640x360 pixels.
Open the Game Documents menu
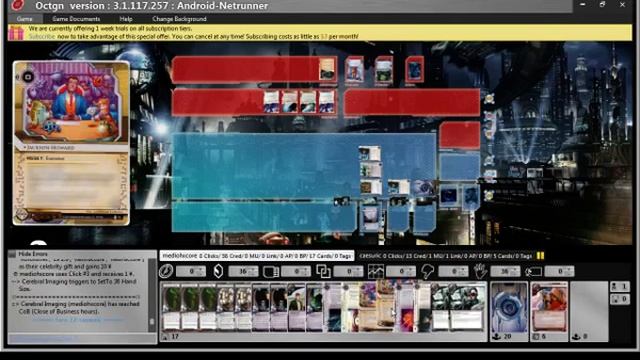click(x=76, y=19)
